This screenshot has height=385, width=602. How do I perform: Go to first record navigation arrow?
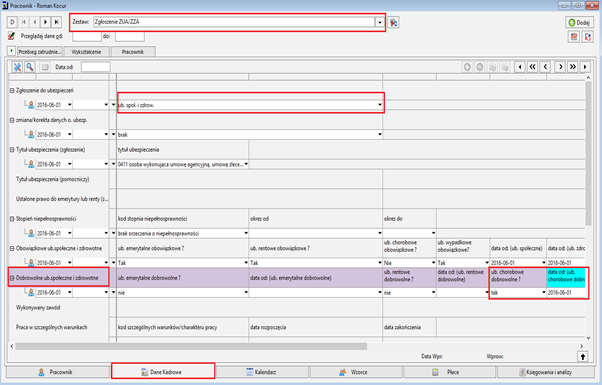[24, 22]
